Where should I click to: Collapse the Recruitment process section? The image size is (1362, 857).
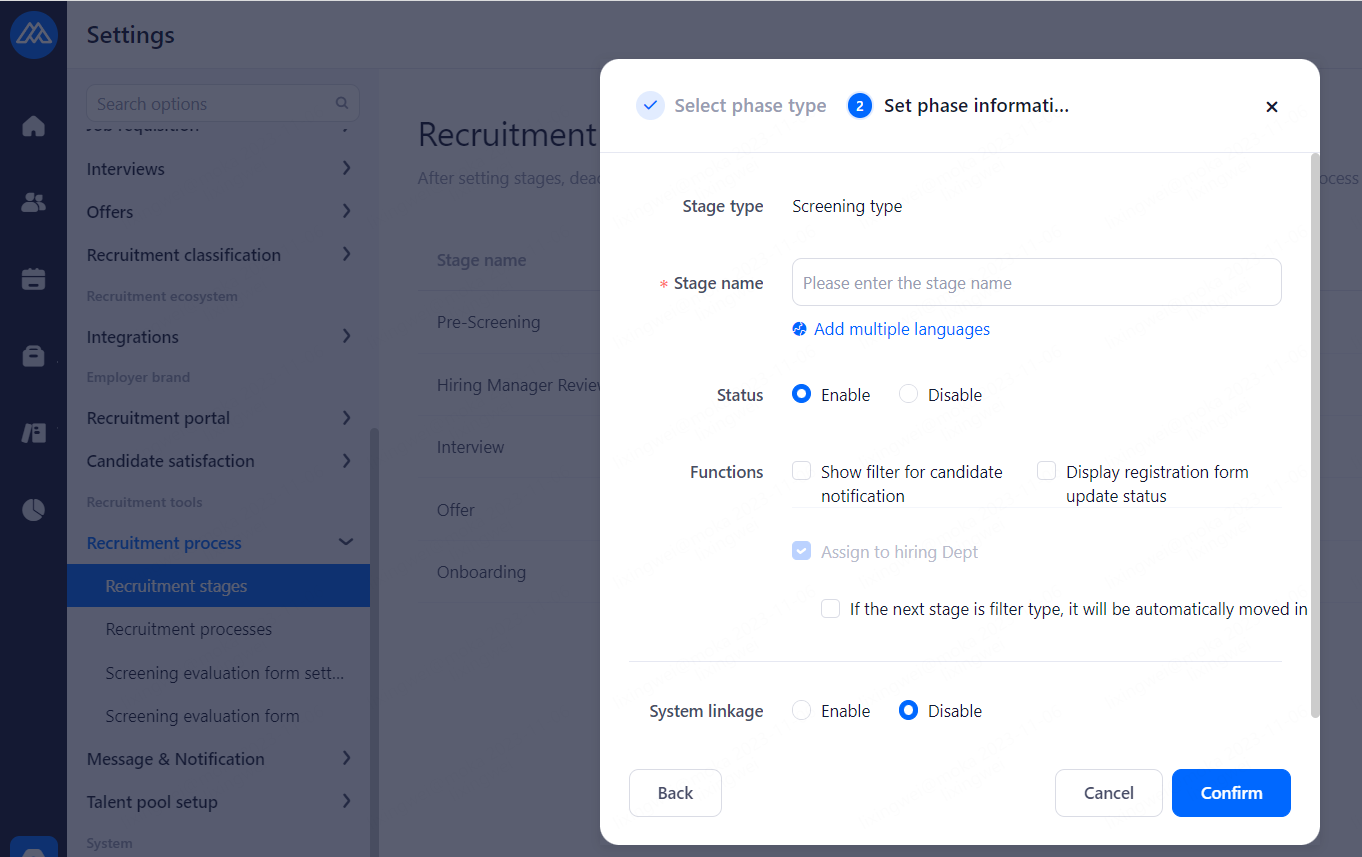click(346, 542)
